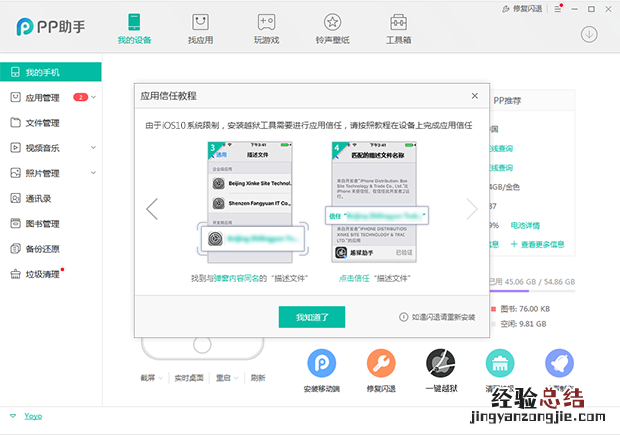The width and height of the screenshot is (620, 435).
Task: Click the Yoyo device link
Action: click(x=33, y=416)
